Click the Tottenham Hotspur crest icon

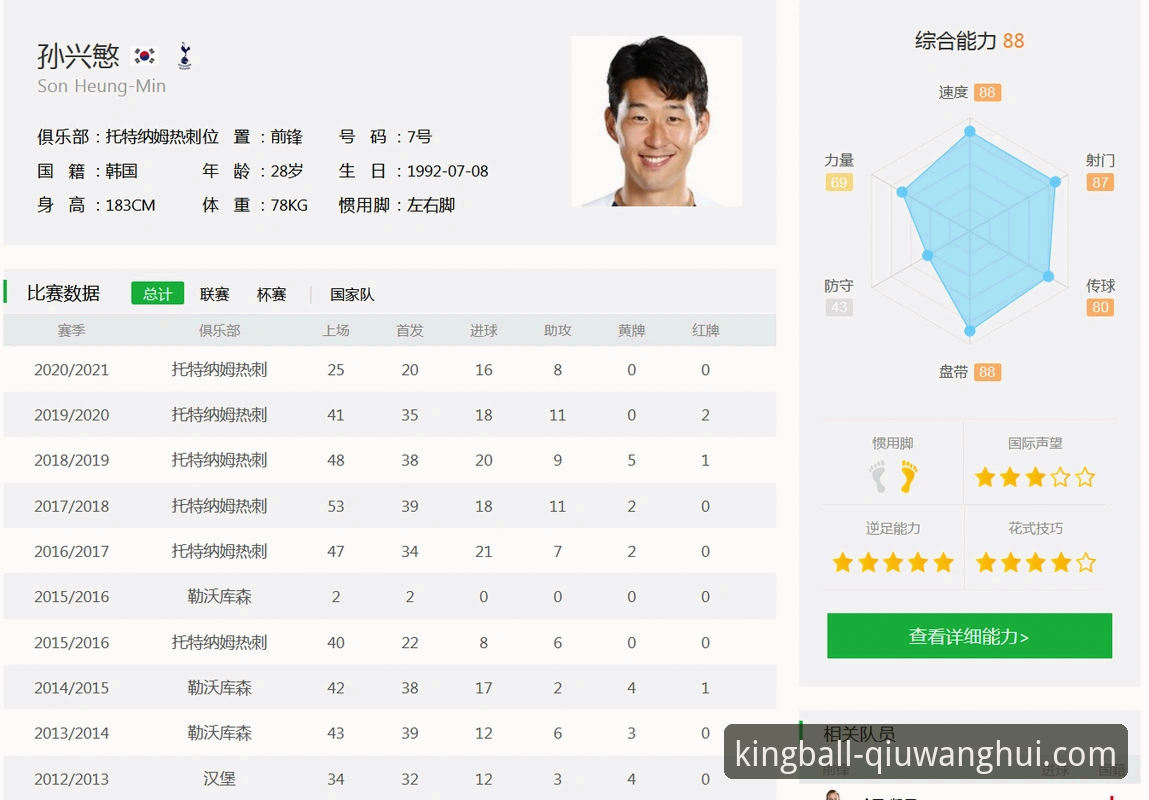tap(185, 56)
